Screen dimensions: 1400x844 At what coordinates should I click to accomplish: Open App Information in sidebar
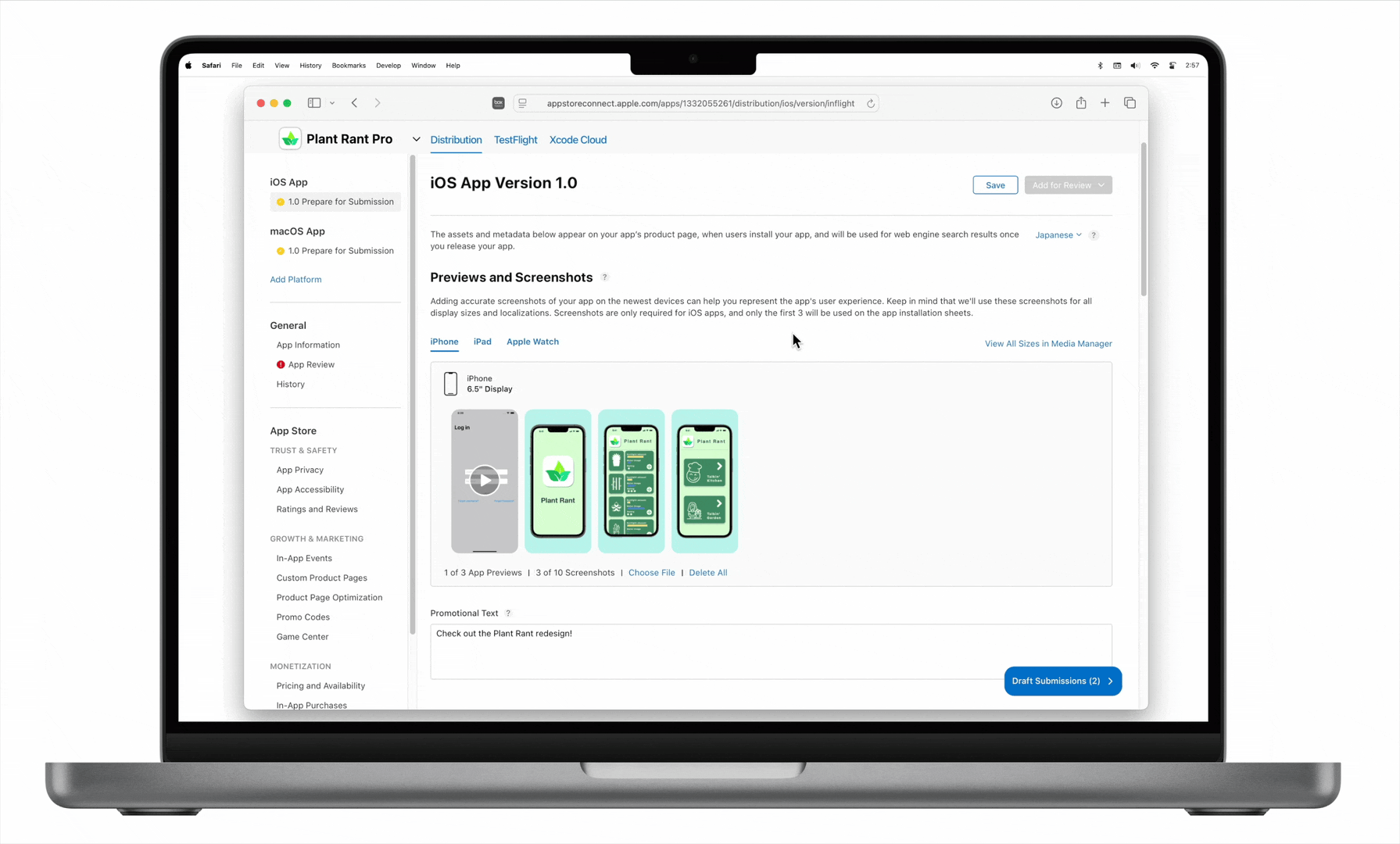308,345
